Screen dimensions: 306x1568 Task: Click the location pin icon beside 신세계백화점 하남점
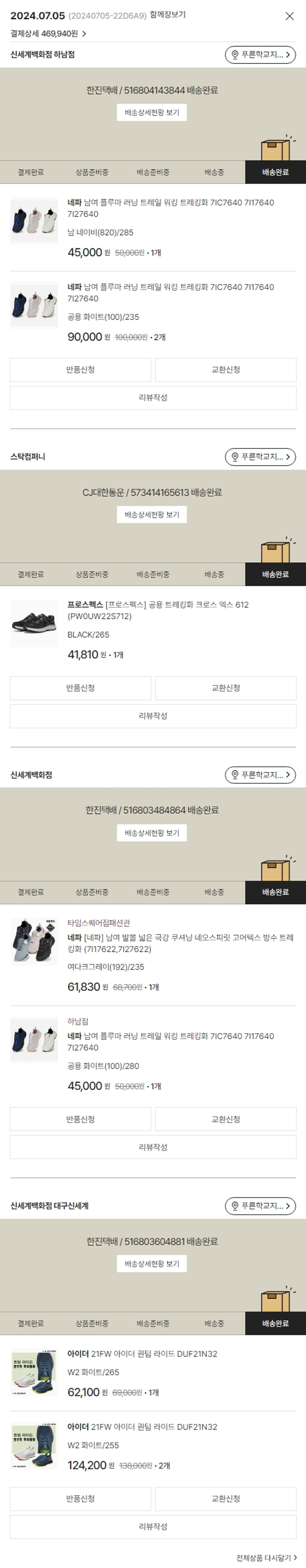click(235, 55)
